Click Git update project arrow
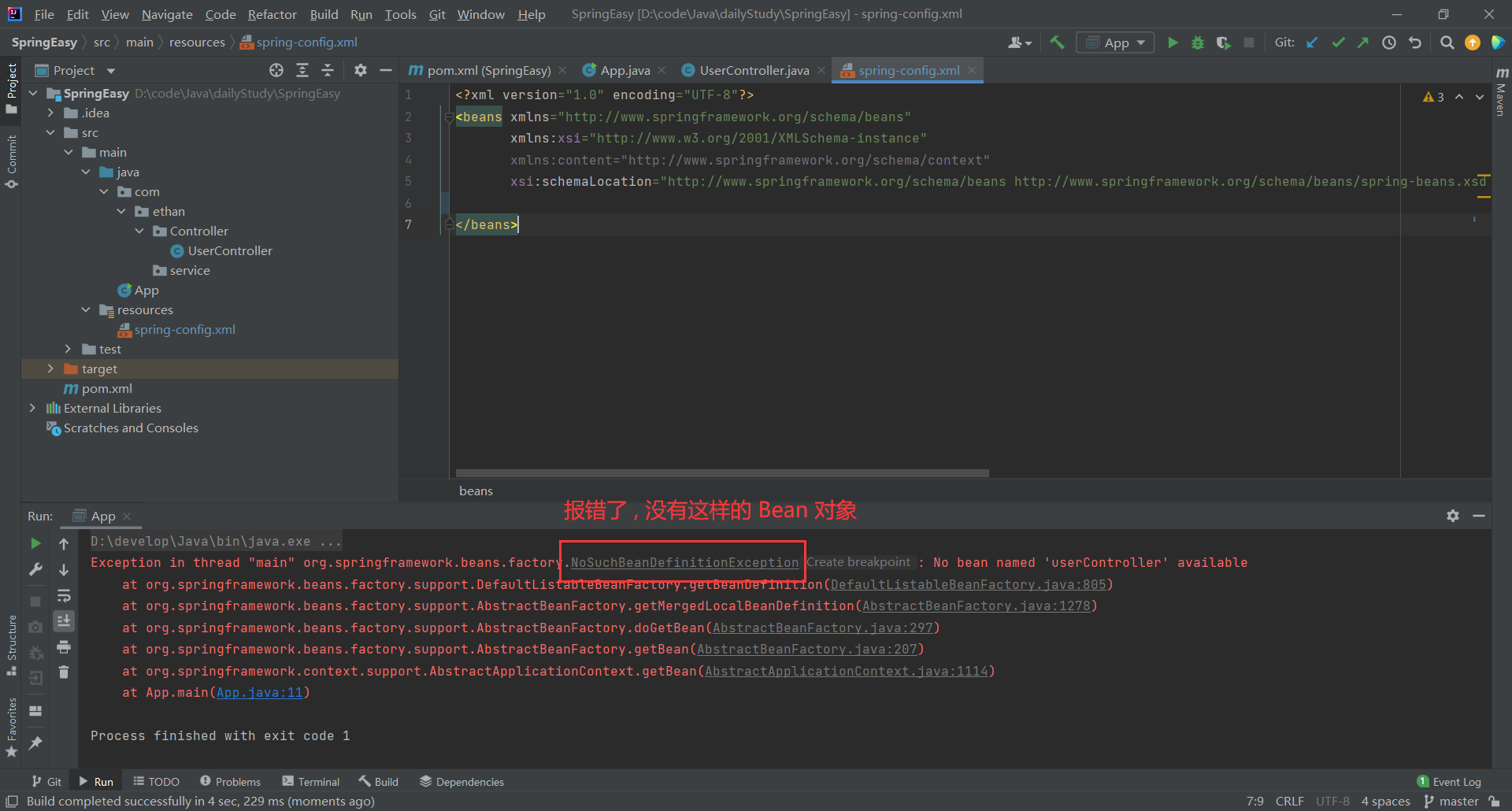Image resolution: width=1512 pixels, height=811 pixels. point(1313,43)
